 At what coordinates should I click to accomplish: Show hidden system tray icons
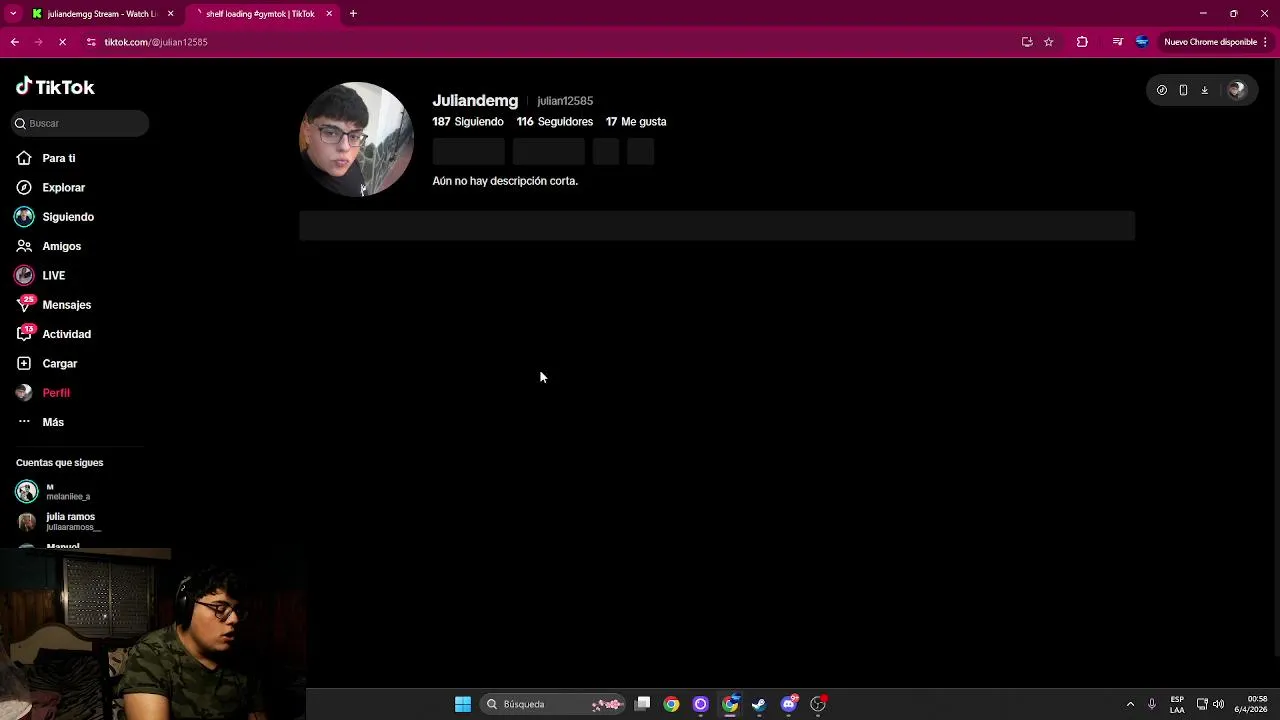1130,704
